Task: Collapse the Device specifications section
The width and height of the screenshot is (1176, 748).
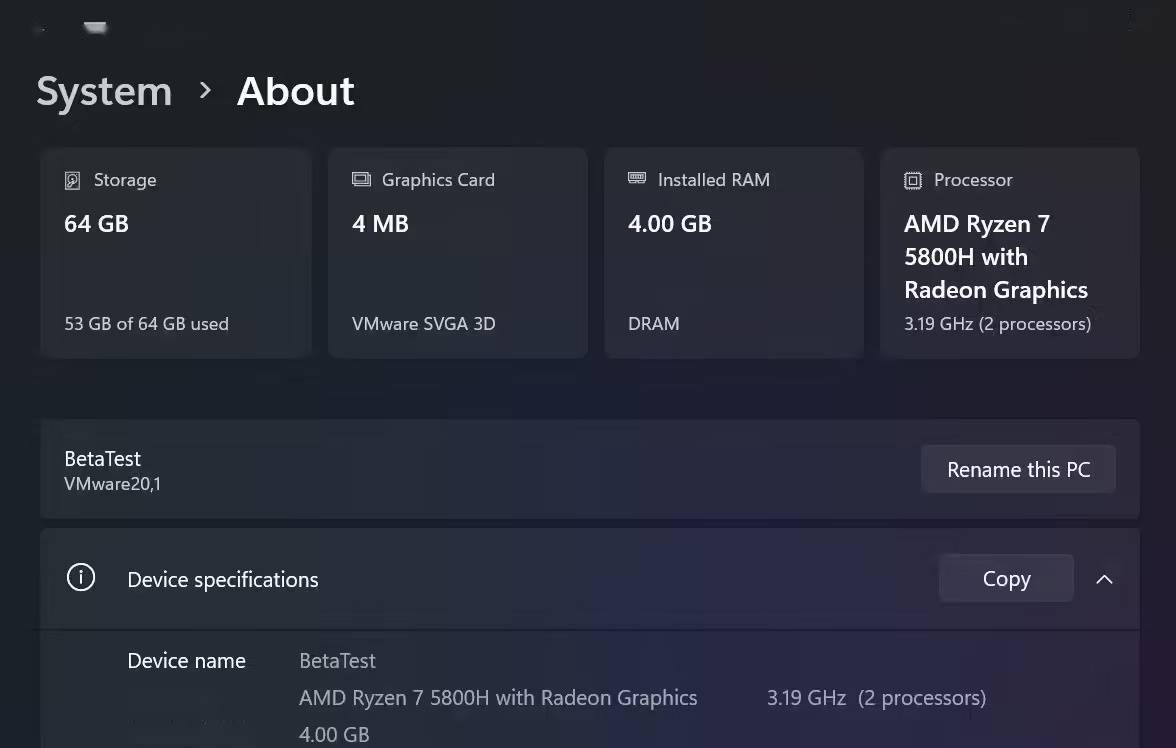Action: 1104,579
